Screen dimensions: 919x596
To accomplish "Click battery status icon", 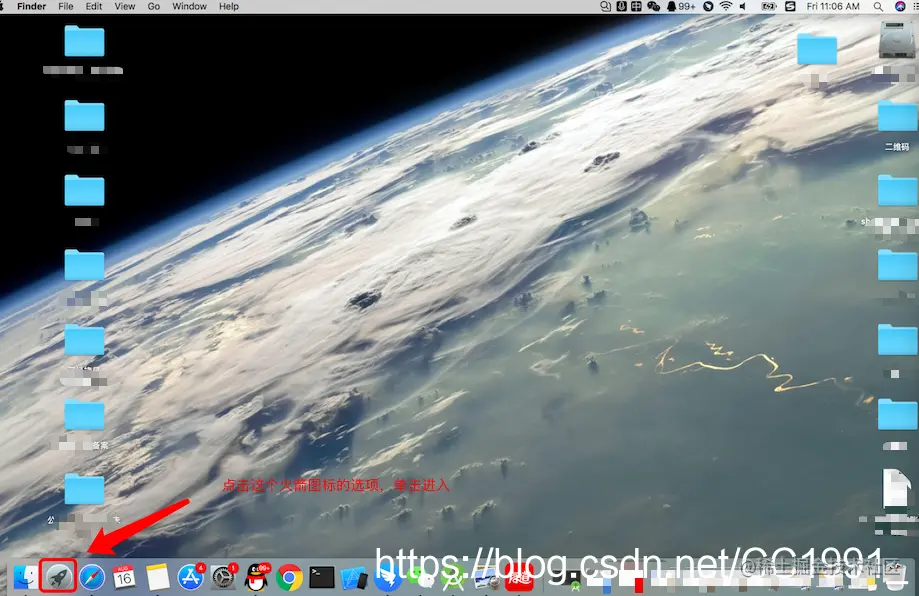I will pos(768,6).
